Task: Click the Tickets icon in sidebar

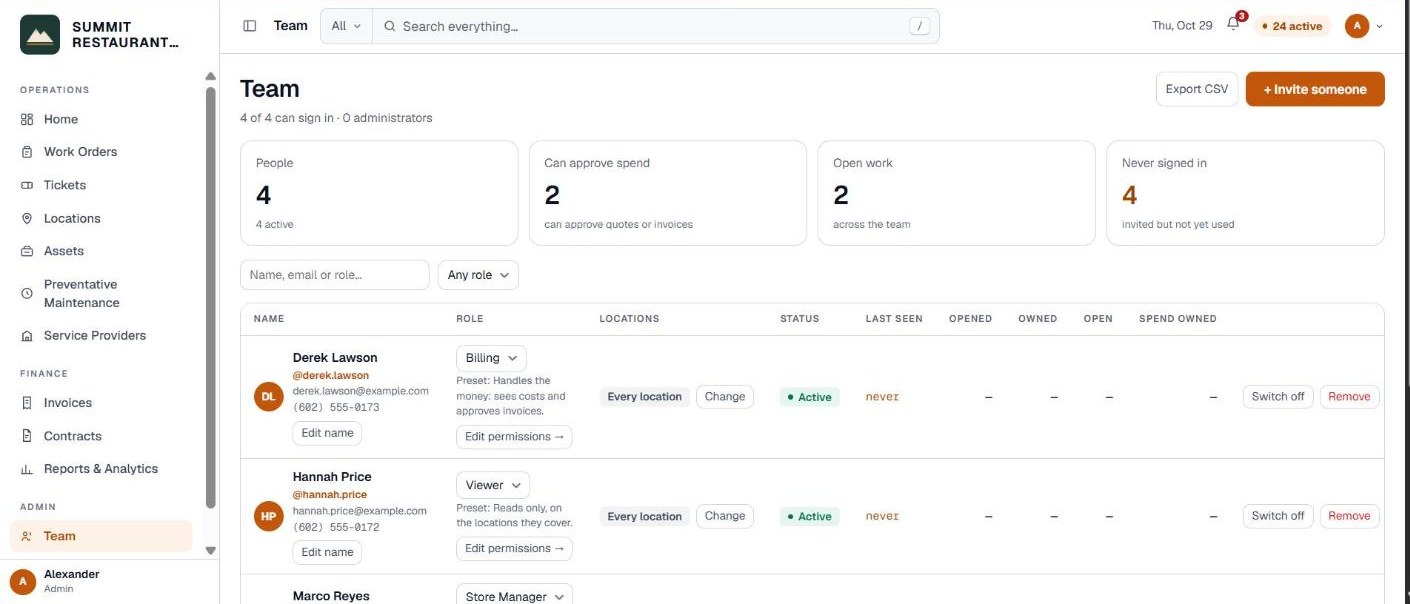Action: pyautogui.click(x=27, y=185)
